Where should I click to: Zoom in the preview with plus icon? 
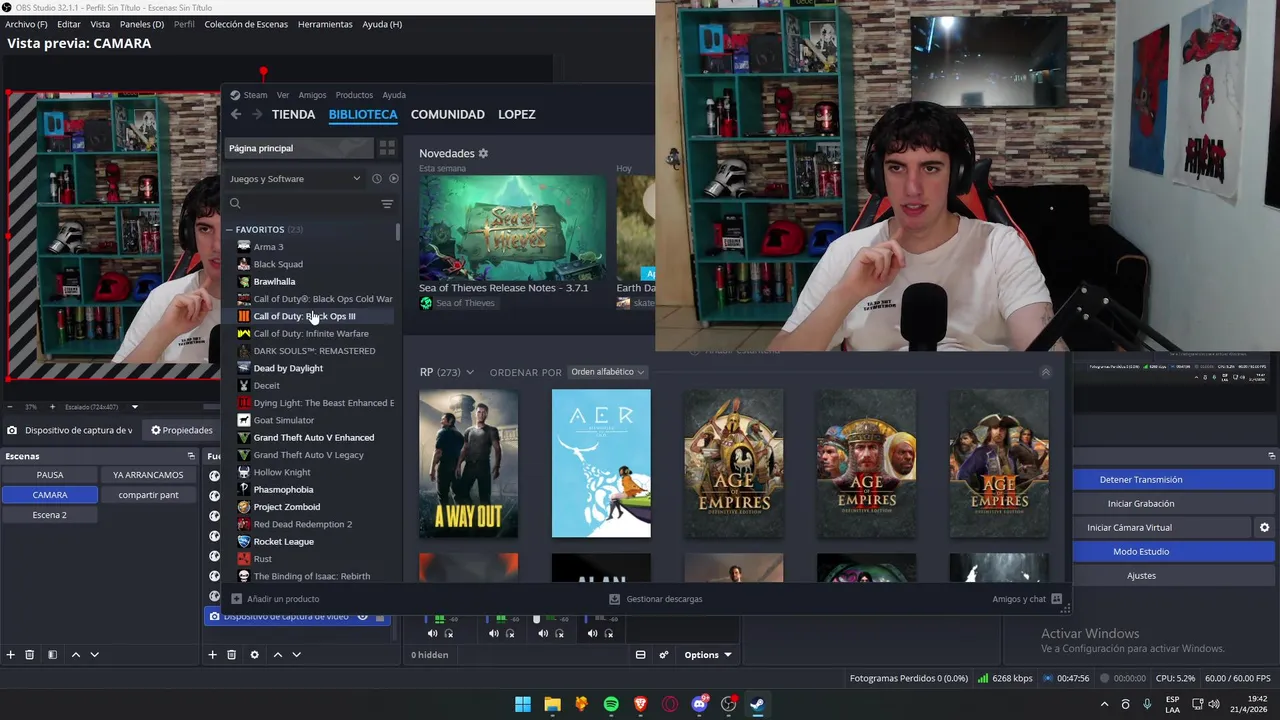(x=51, y=407)
